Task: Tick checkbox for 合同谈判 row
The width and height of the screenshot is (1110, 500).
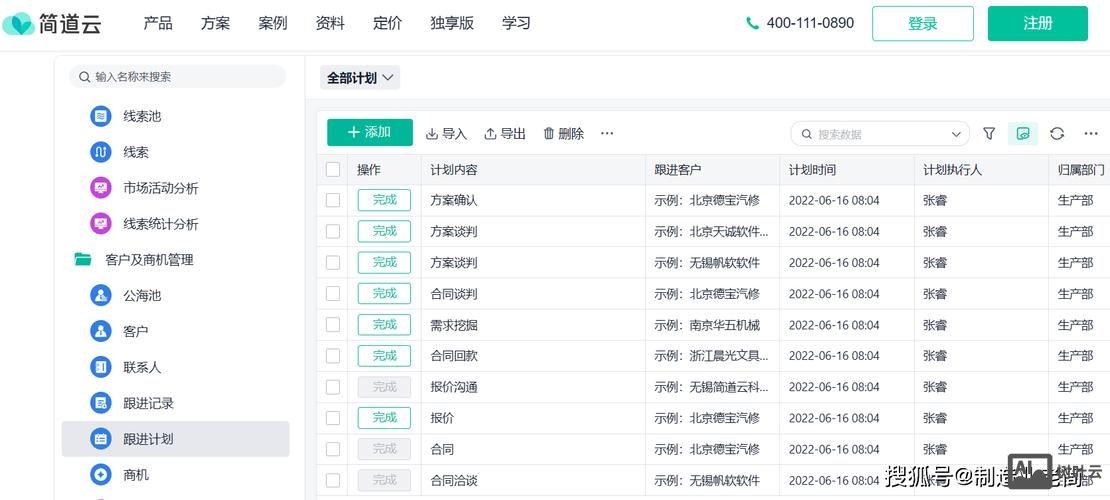Action: tap(333, 294)
